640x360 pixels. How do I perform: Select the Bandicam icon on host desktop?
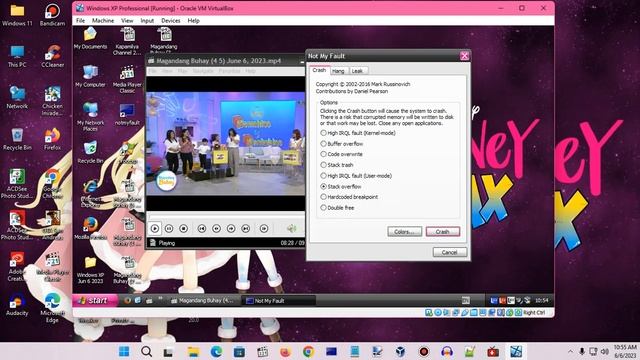click(x=52, y=15)
